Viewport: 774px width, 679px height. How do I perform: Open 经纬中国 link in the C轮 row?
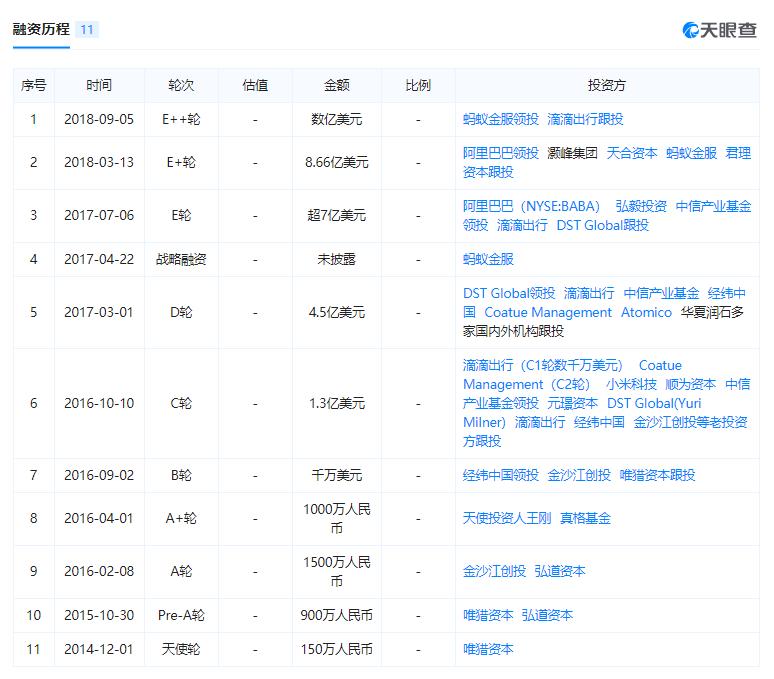click(x=599, y=423)
